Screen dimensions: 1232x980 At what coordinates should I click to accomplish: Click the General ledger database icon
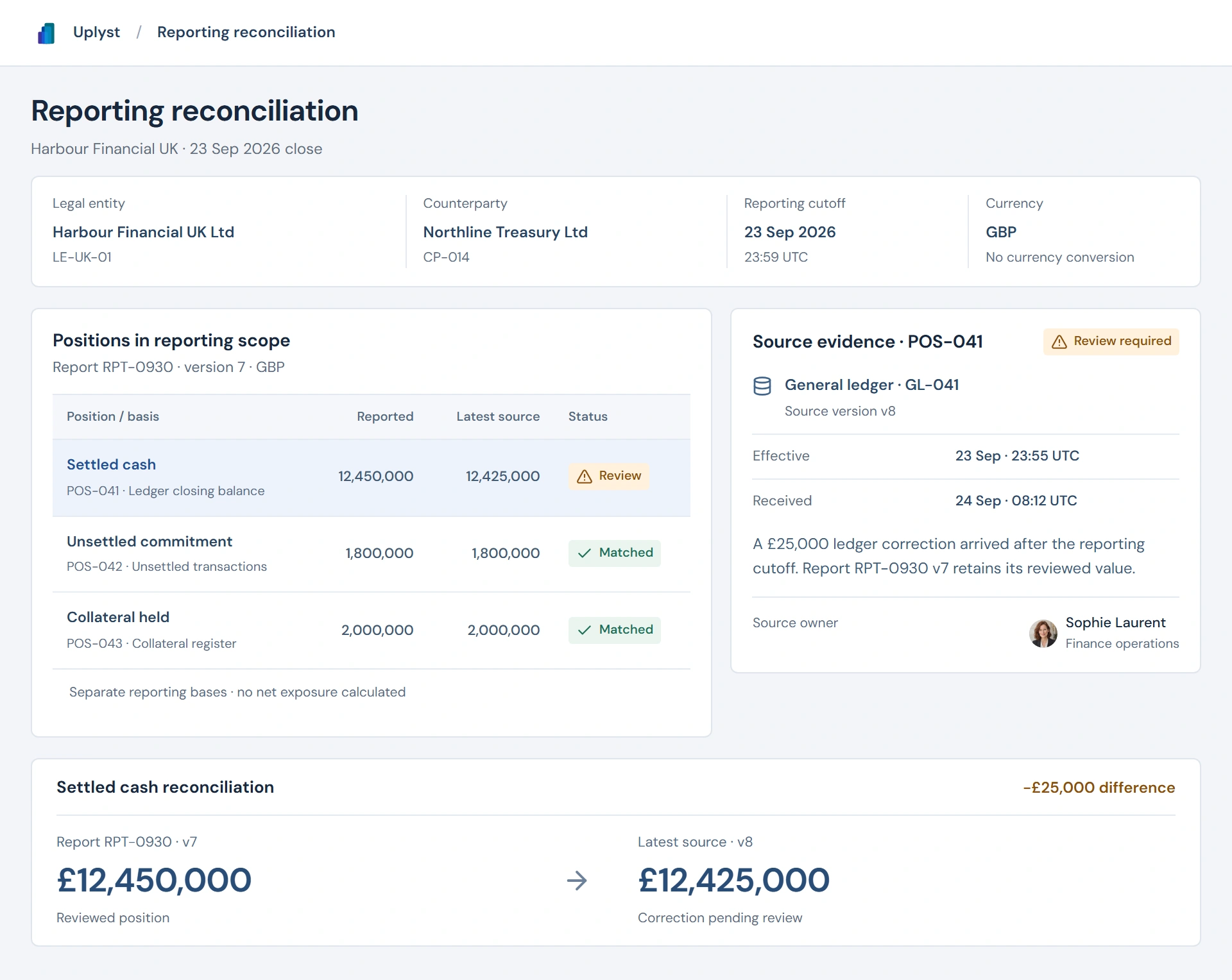pos(762,386)
